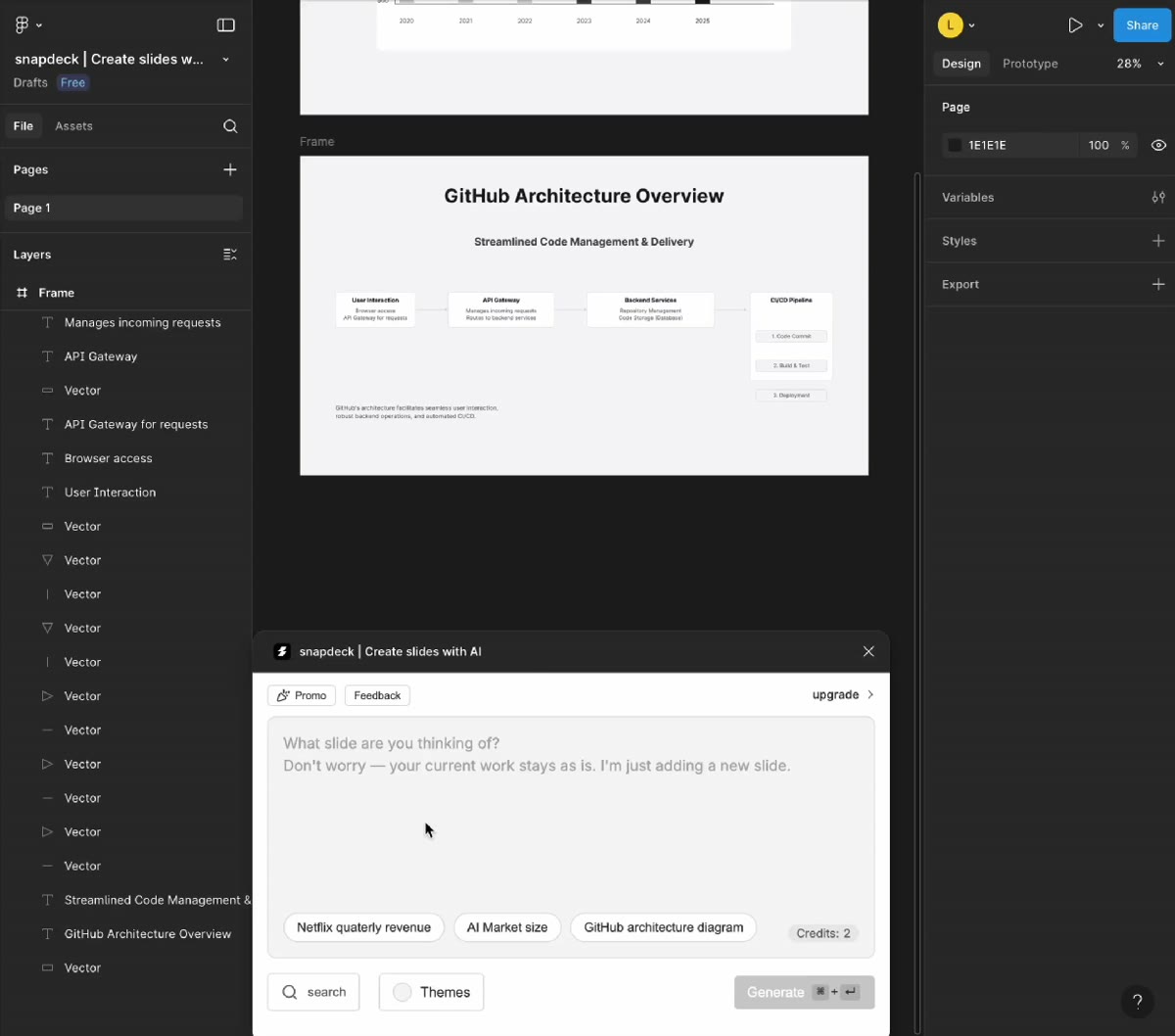Toggle page background visibility eye icon
This screenshot has width=1175, height=1036.
click(x=1158, y=145)
